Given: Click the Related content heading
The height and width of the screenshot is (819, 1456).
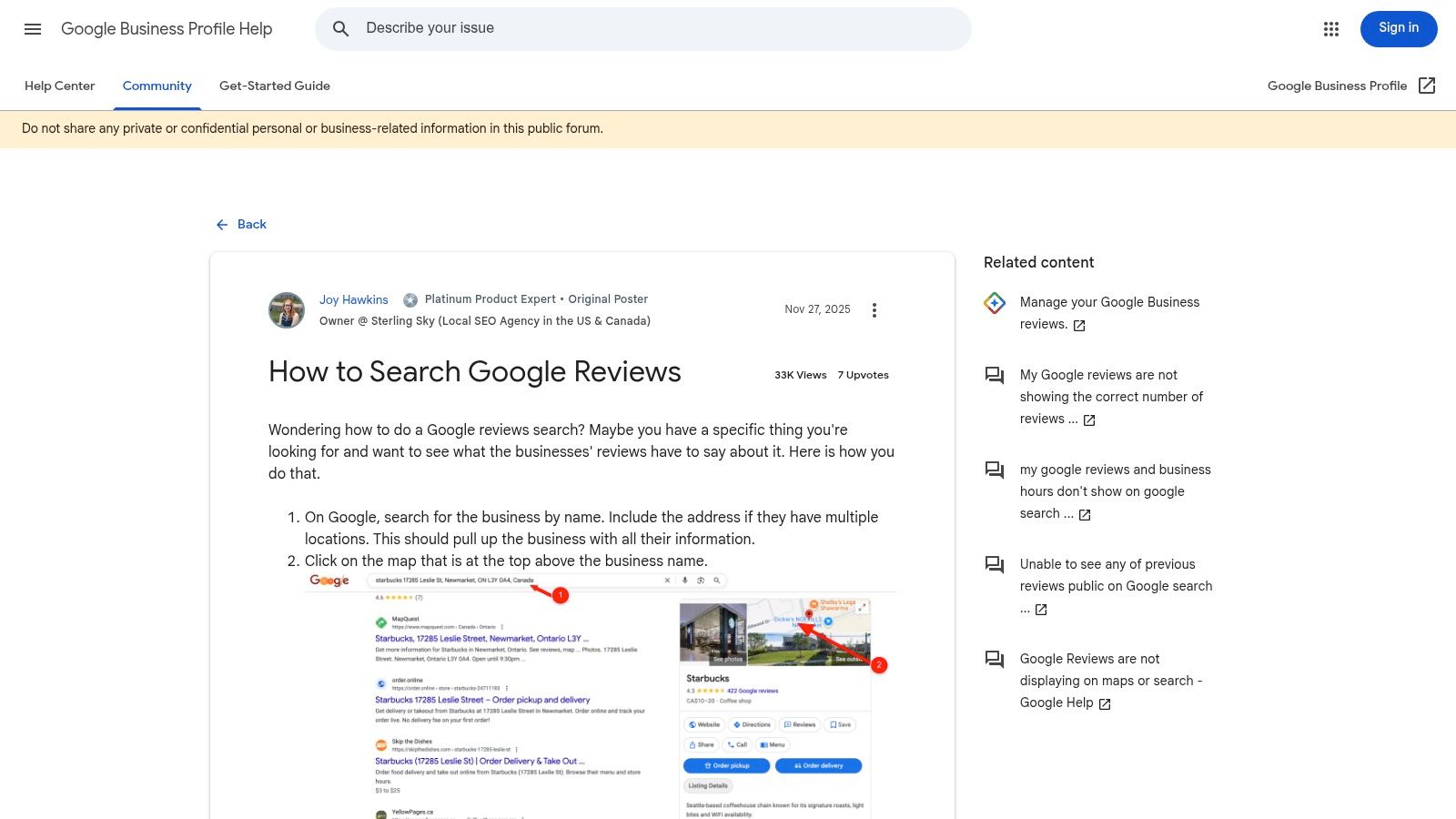Looking at the screenshot, I should [1038, 262].
